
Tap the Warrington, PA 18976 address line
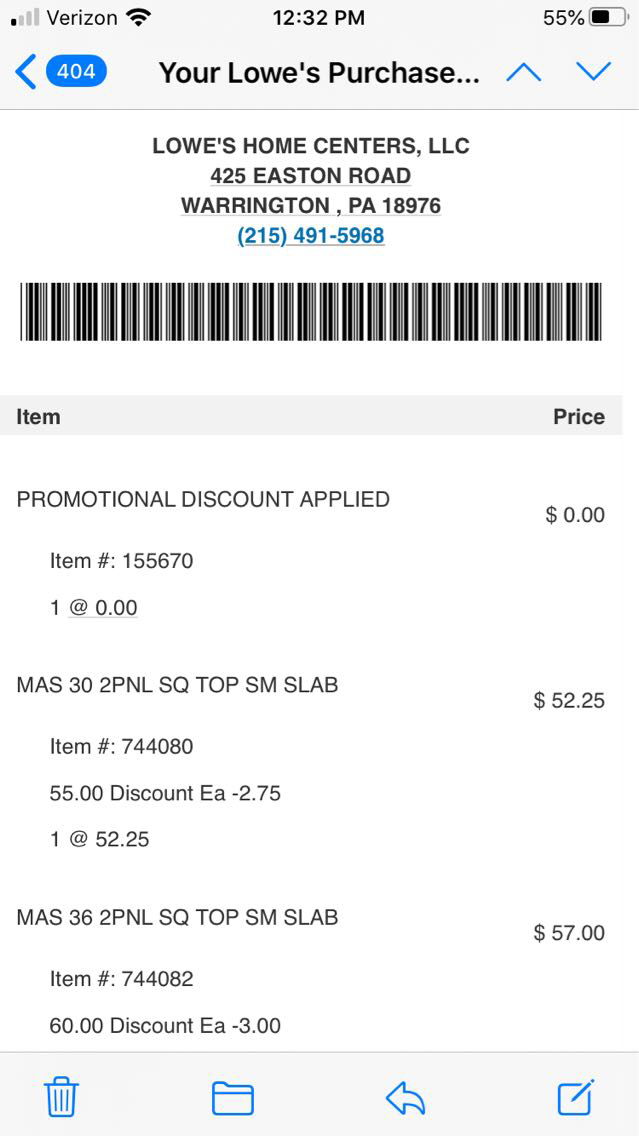pyautogui.click(x=310, y=206)
